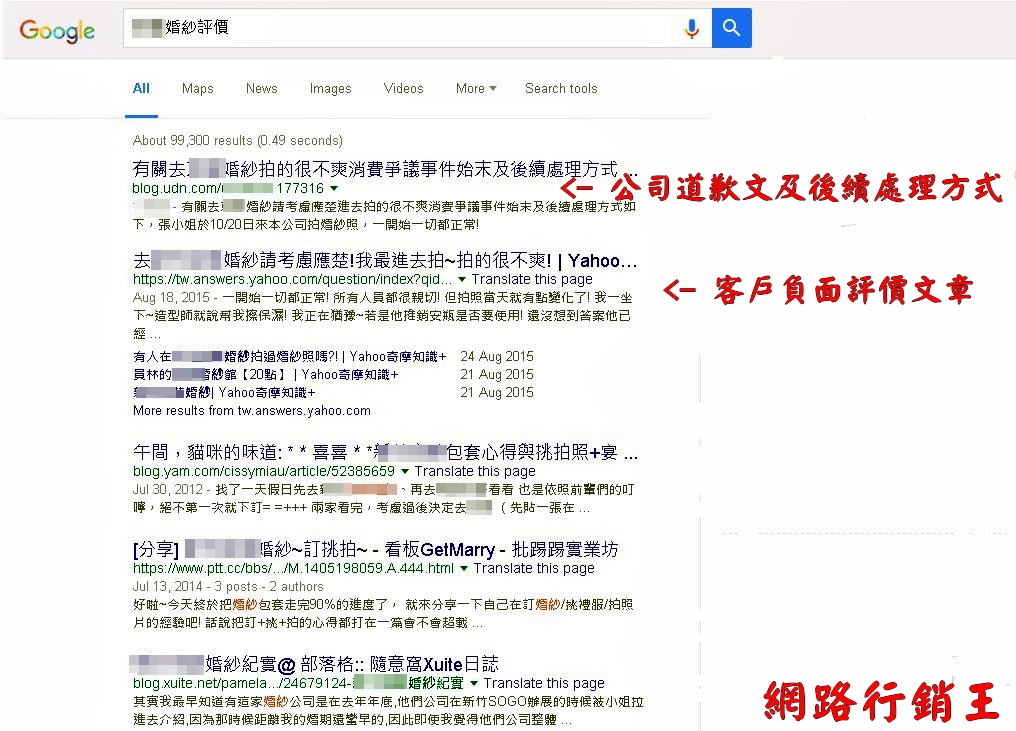Screen dimensions: 1016x731
Task: Click the 'About 99,300 results' text
Action: click(x=238, y=141)
